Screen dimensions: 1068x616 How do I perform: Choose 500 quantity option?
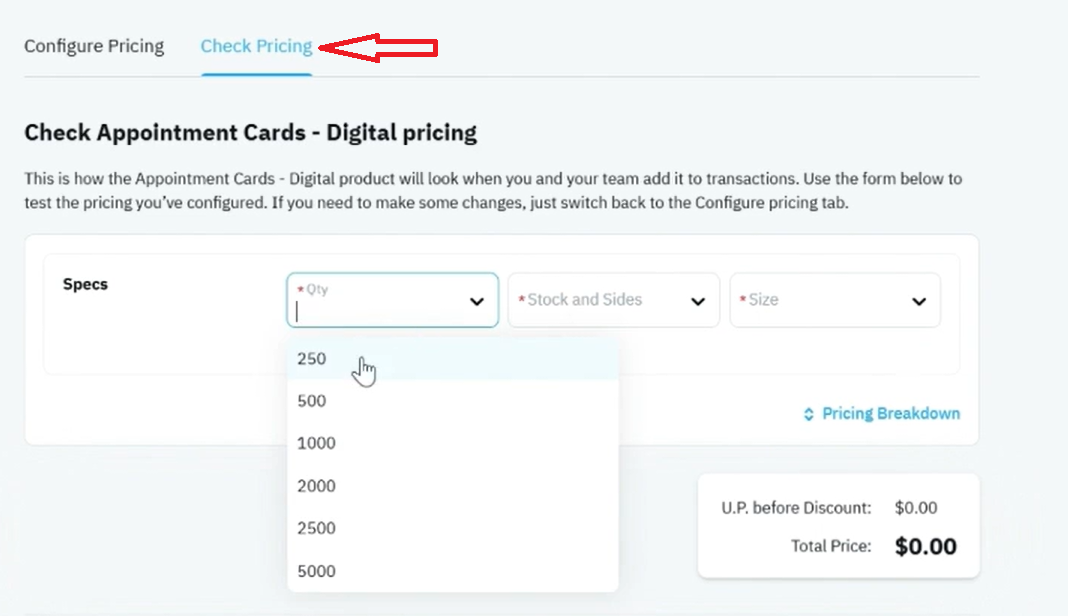click(x=453, y=401)
